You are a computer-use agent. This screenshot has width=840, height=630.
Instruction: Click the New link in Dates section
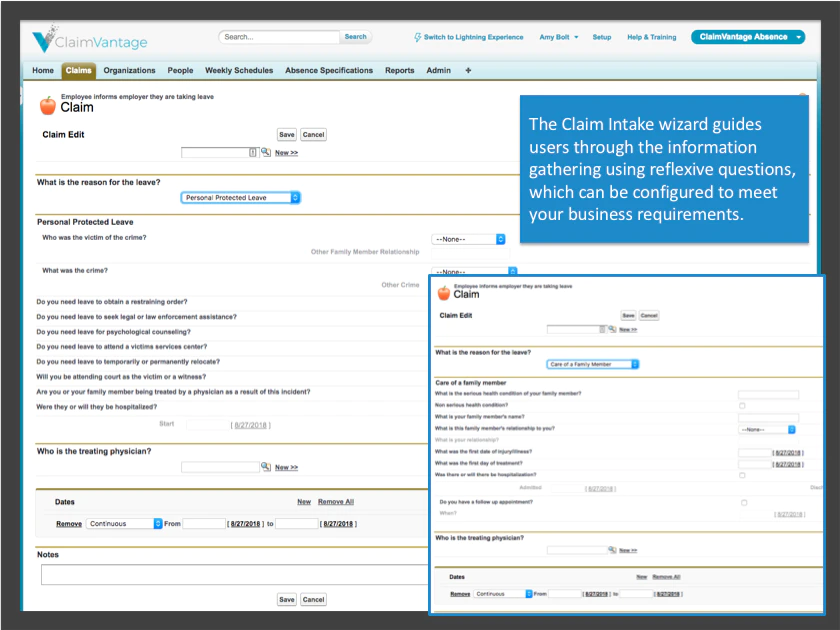[304, 502]
